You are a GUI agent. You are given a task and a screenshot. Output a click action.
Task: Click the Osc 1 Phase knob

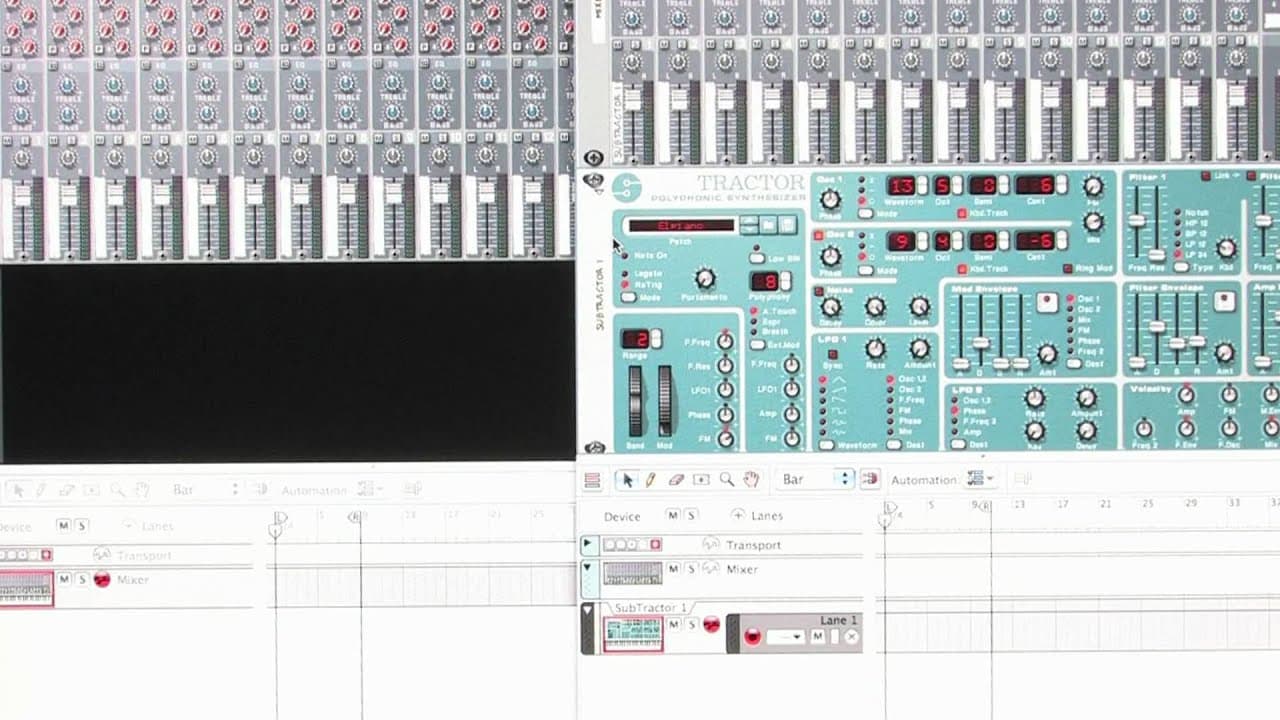(x=830, y=199)
